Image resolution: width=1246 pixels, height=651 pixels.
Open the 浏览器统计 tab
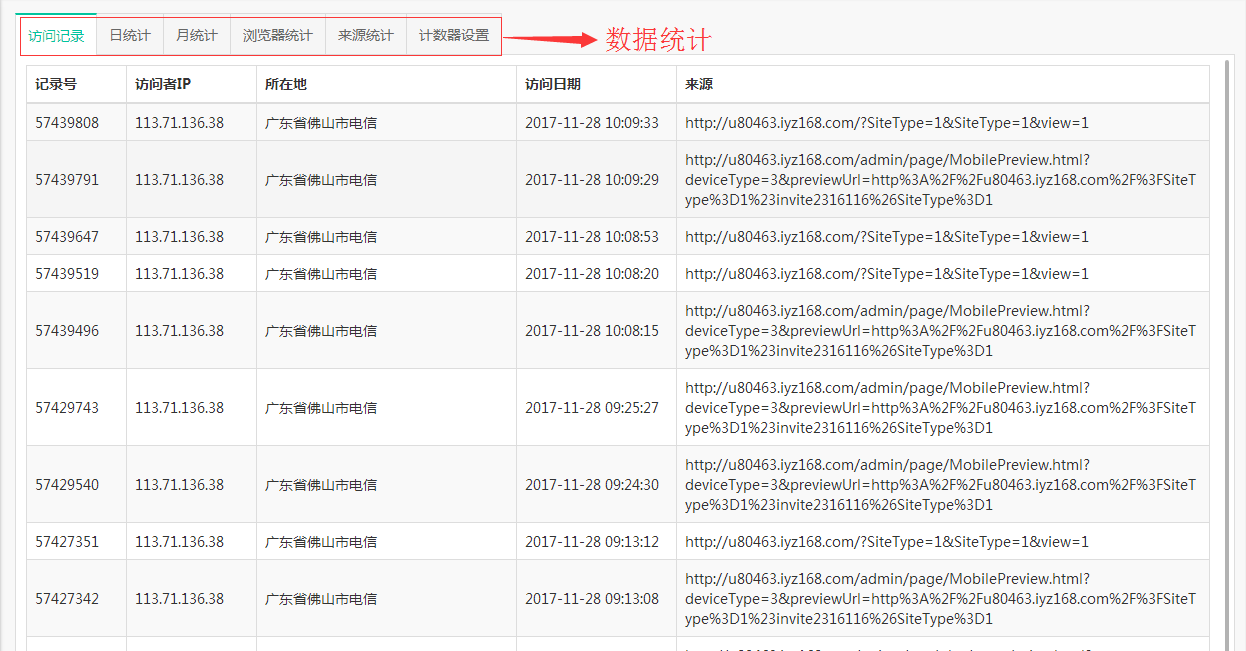(x=278, y=36)
